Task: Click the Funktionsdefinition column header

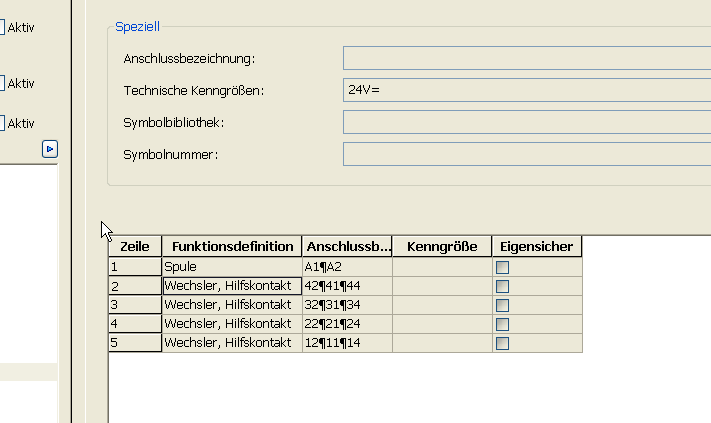Action: 232,246
